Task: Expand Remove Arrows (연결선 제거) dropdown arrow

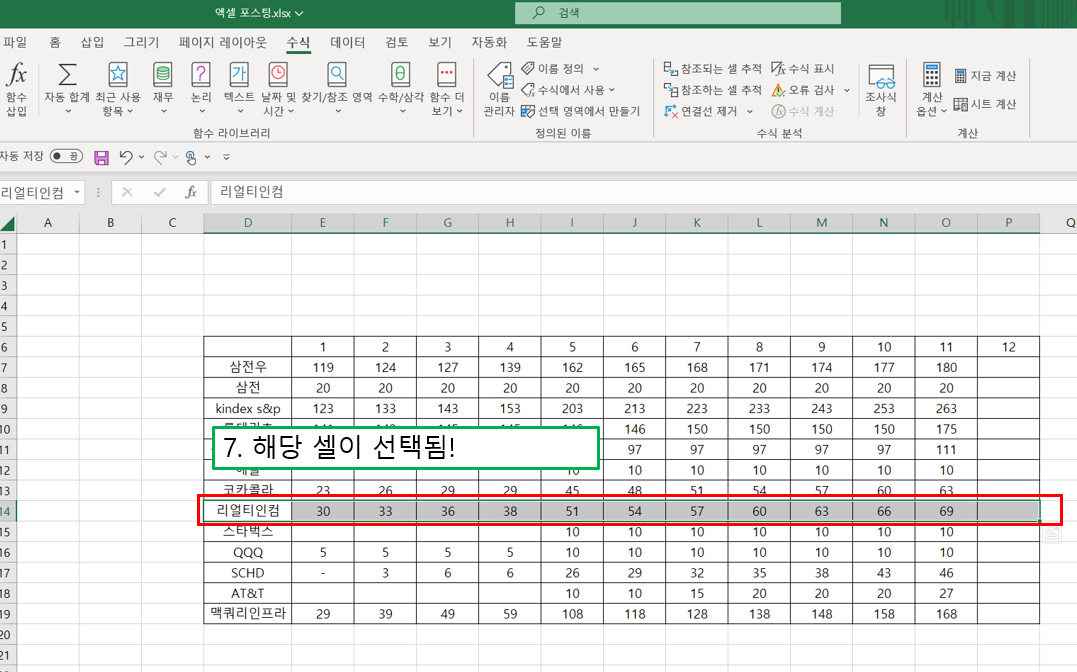Action: (750, 111)
